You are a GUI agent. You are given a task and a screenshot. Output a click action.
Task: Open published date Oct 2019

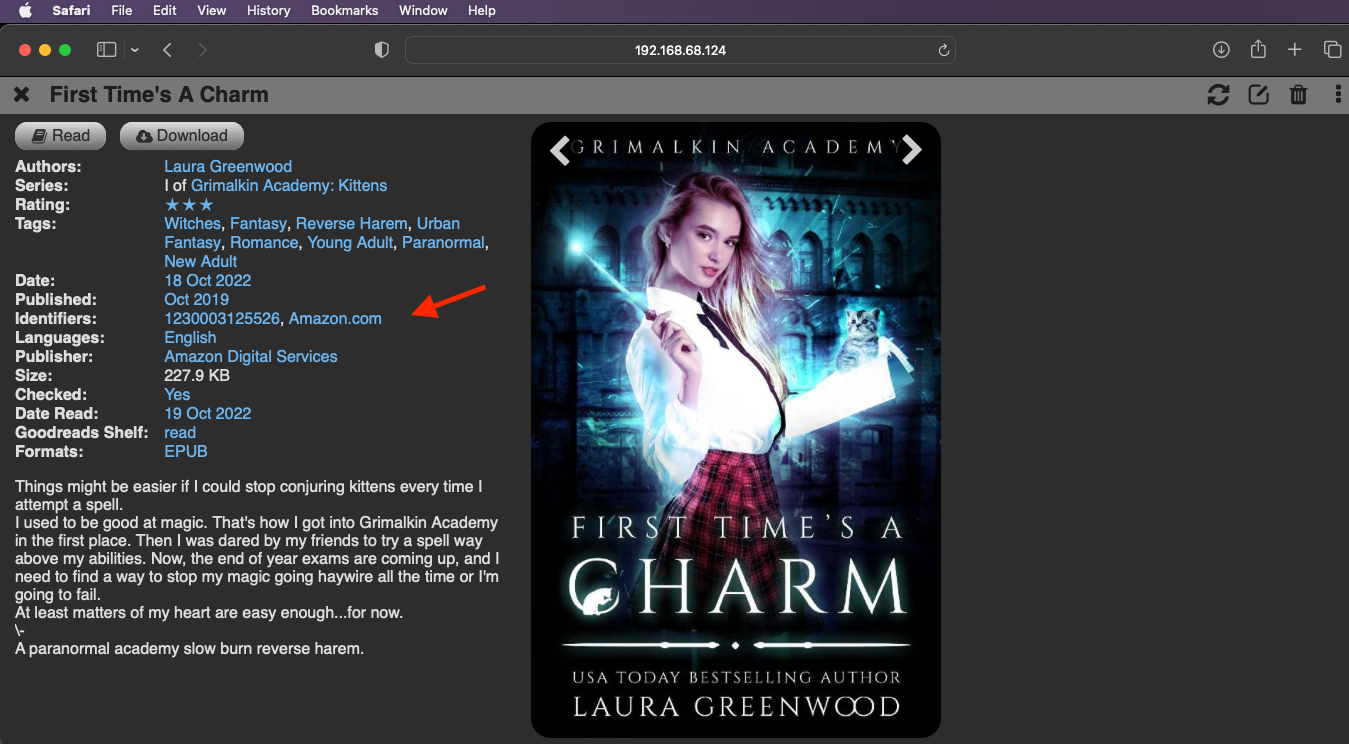click(197, 300)
